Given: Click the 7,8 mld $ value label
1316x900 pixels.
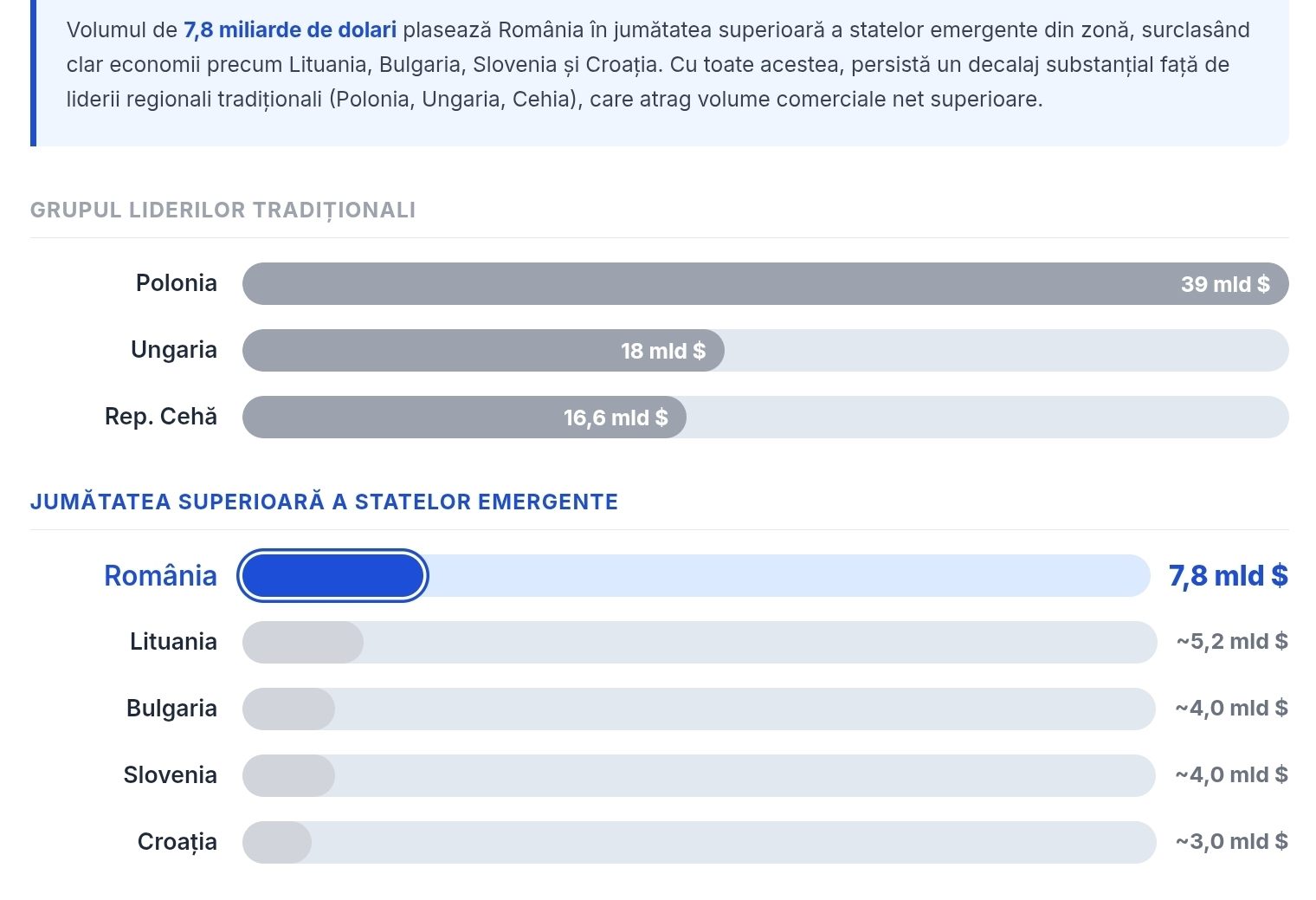Looking at the screenshot, I should (x=1229, y=576).
